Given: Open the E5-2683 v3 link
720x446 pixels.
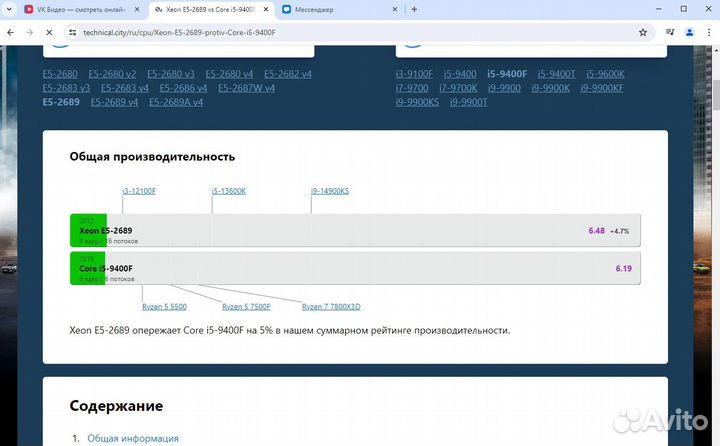Looking at the screenshot, I should click(66, 88).
